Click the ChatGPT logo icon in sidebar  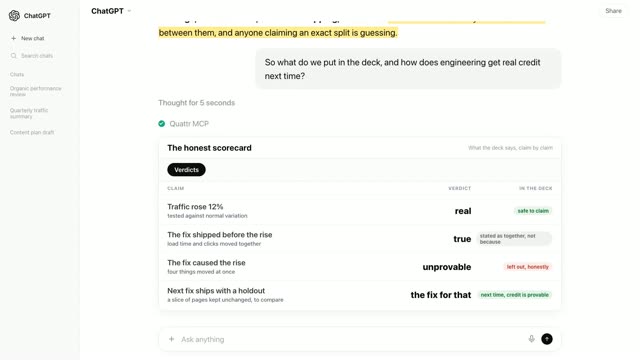click(x=14, y=16)
